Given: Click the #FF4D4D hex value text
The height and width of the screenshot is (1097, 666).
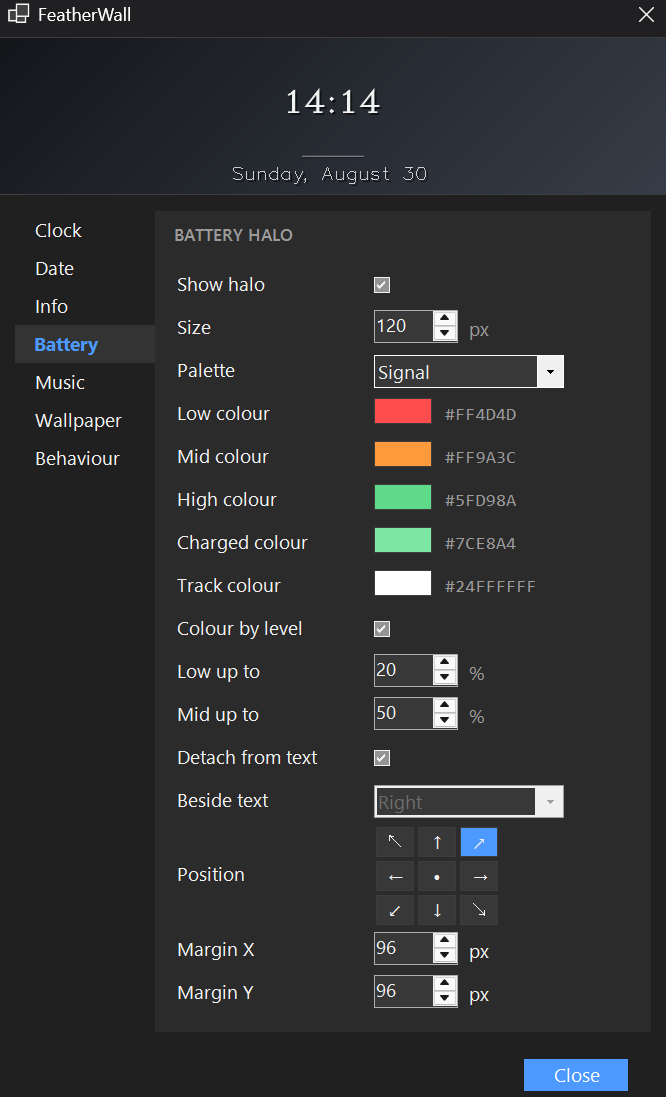Looking at the screenshot, I should pyautogui.click(x=481, y=414).
